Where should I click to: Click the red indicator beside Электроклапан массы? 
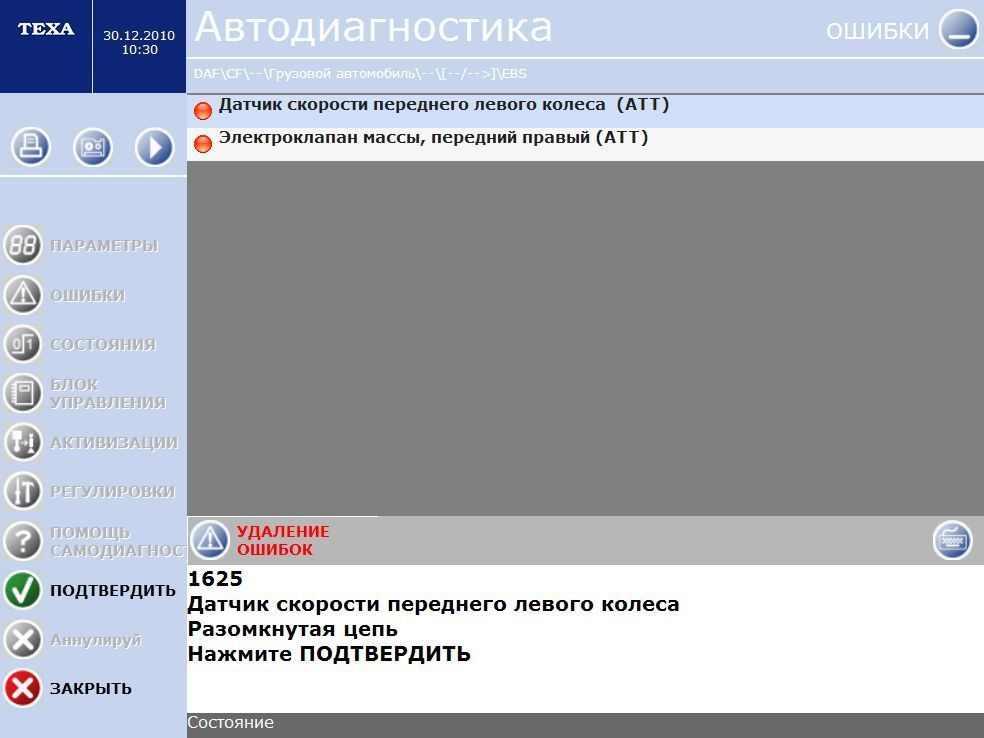tap(203, 144)
